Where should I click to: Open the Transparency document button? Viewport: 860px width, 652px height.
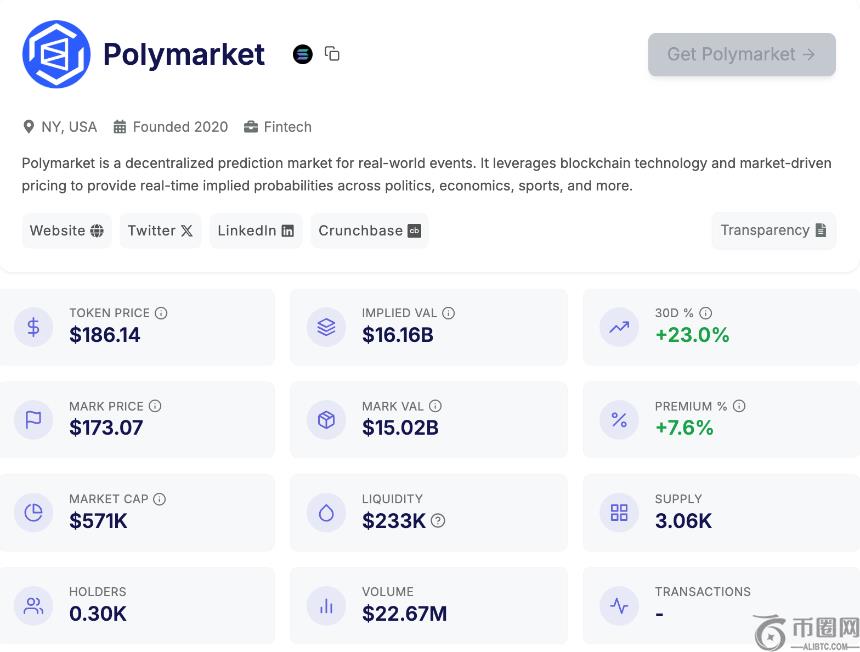click(x=773, y=230)
